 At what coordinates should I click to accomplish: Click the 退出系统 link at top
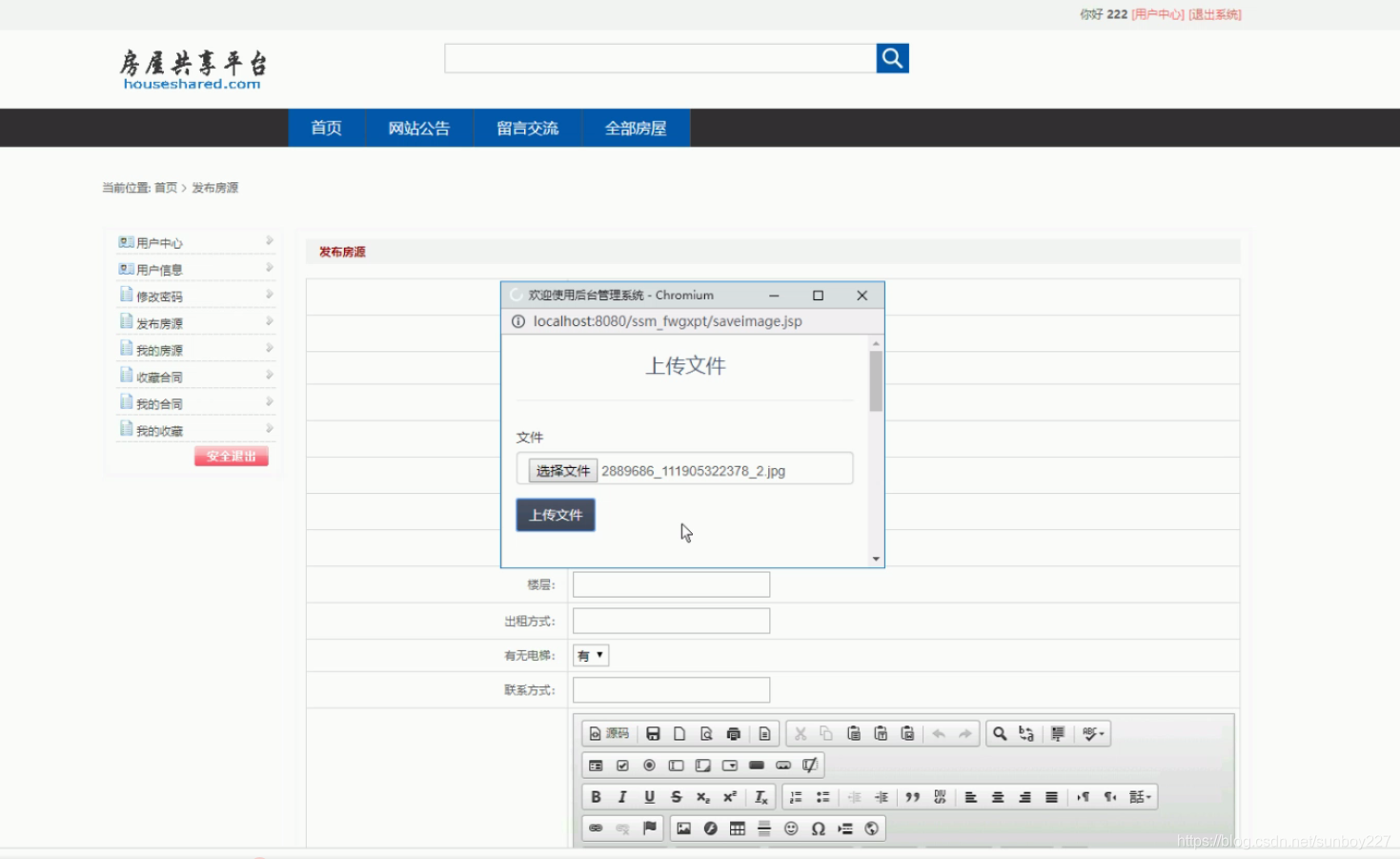point(1215,14)
